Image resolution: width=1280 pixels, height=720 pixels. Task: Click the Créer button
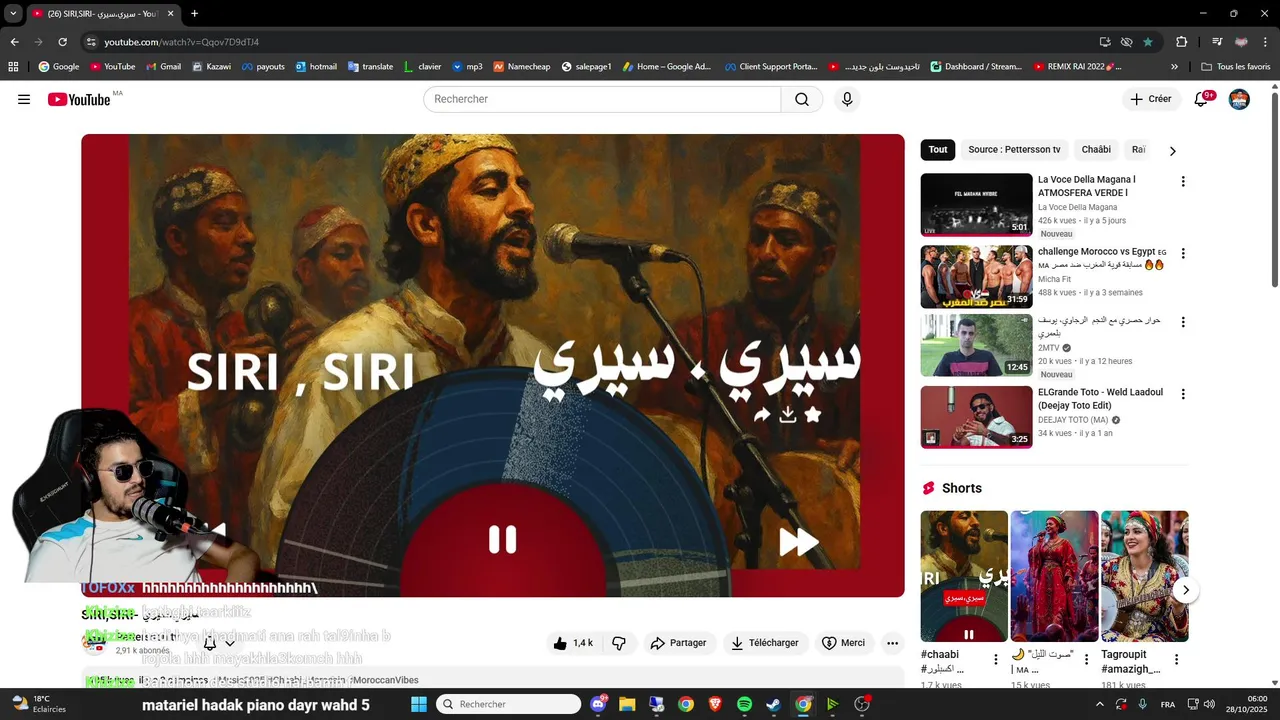[1151, 99]
